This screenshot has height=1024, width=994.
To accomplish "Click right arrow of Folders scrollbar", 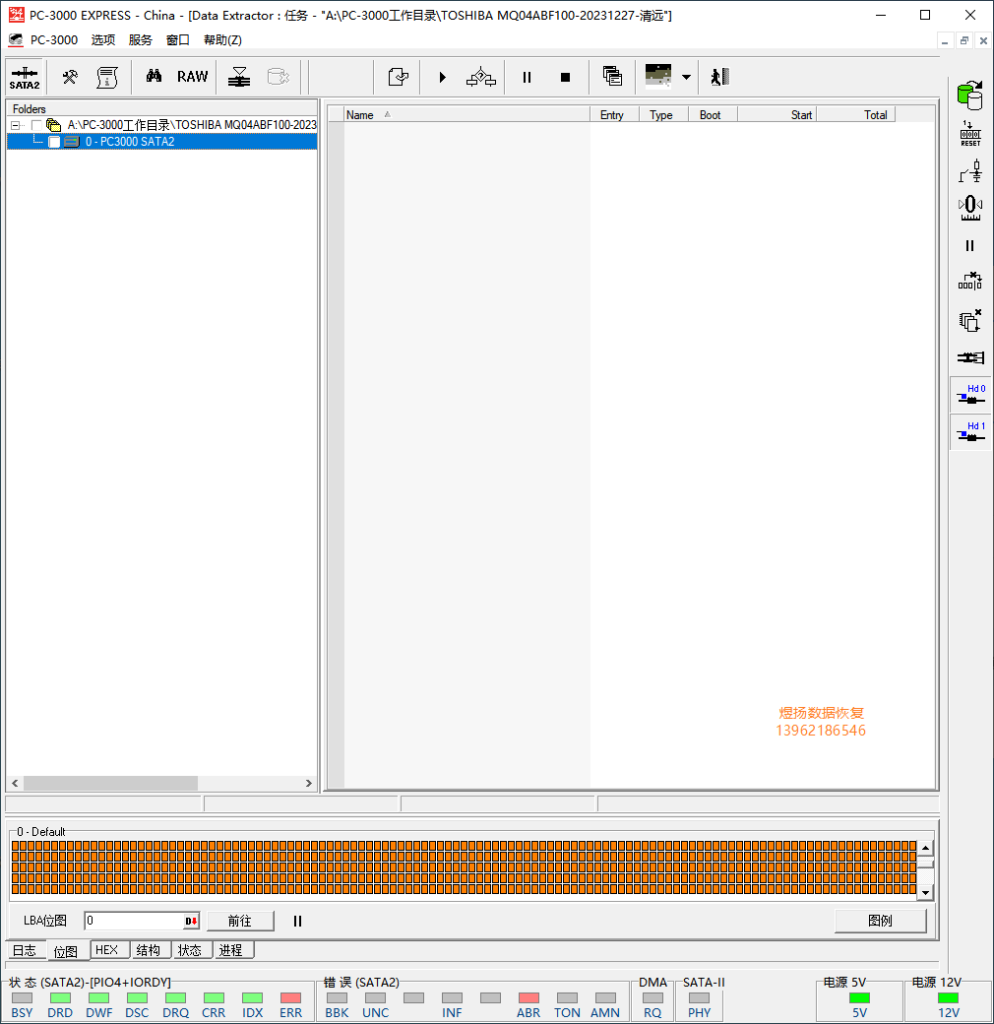I will point(309,783).
